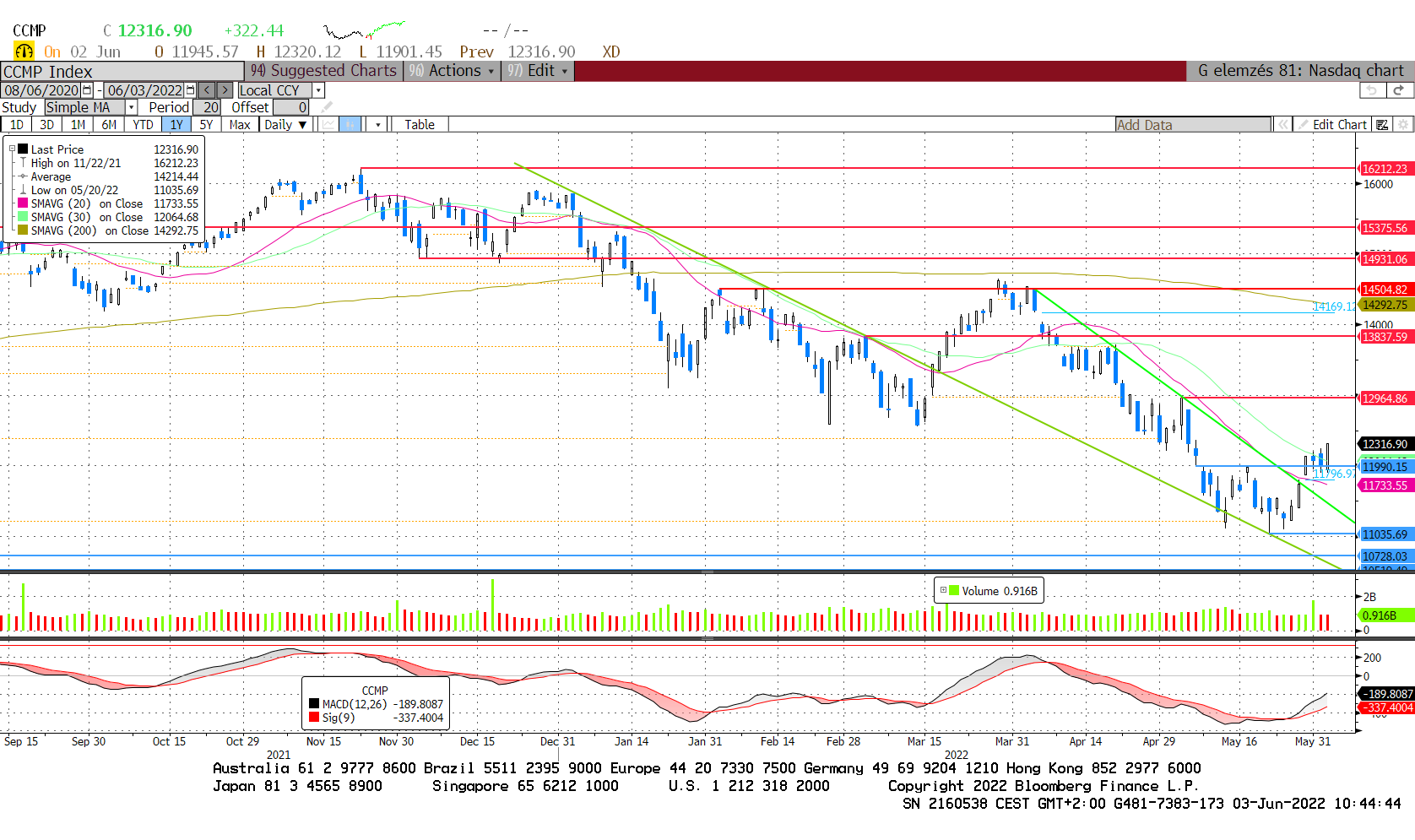The width and height of the screenshot is (1415, 840).
Task: Click the Volume green legend swatch
Action: point(954,591)
